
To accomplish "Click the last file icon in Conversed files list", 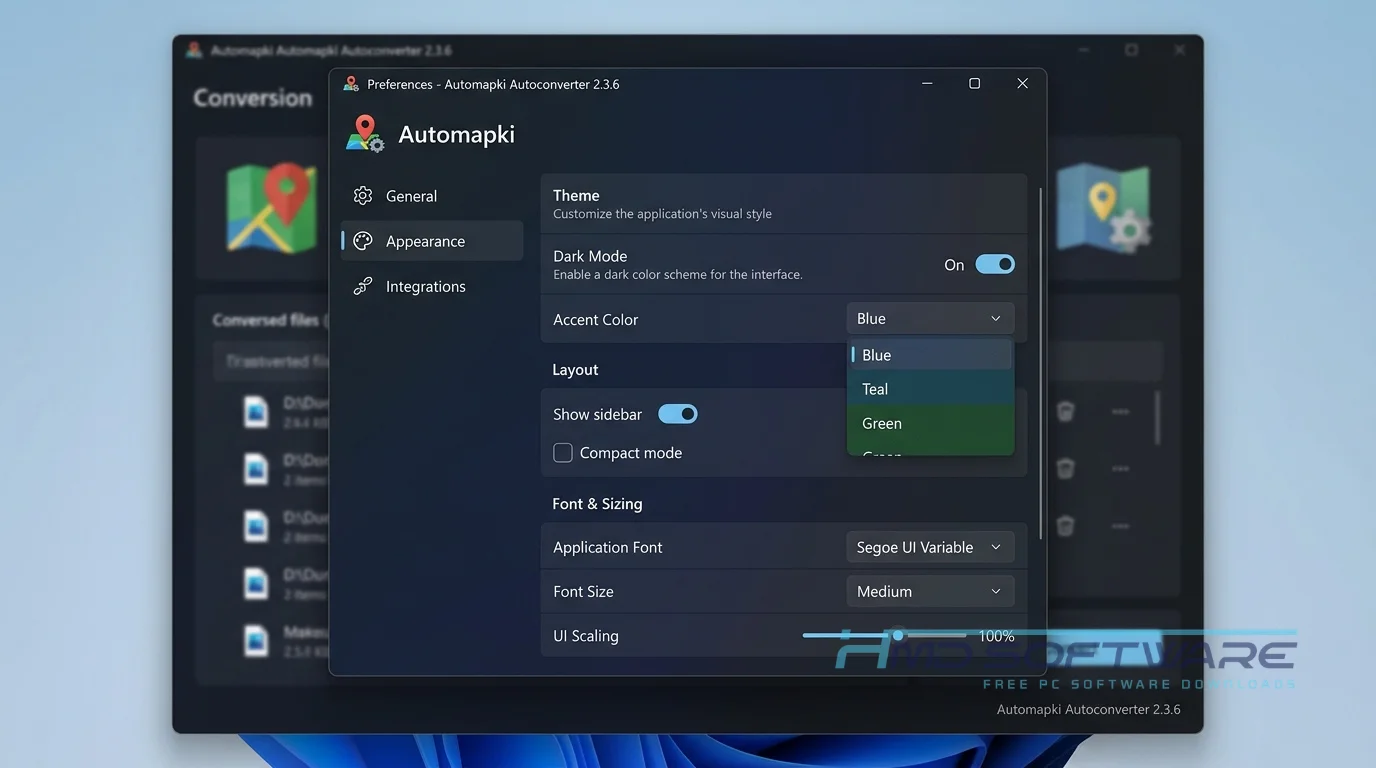I will pyautogui.click(x=256, y=640).
